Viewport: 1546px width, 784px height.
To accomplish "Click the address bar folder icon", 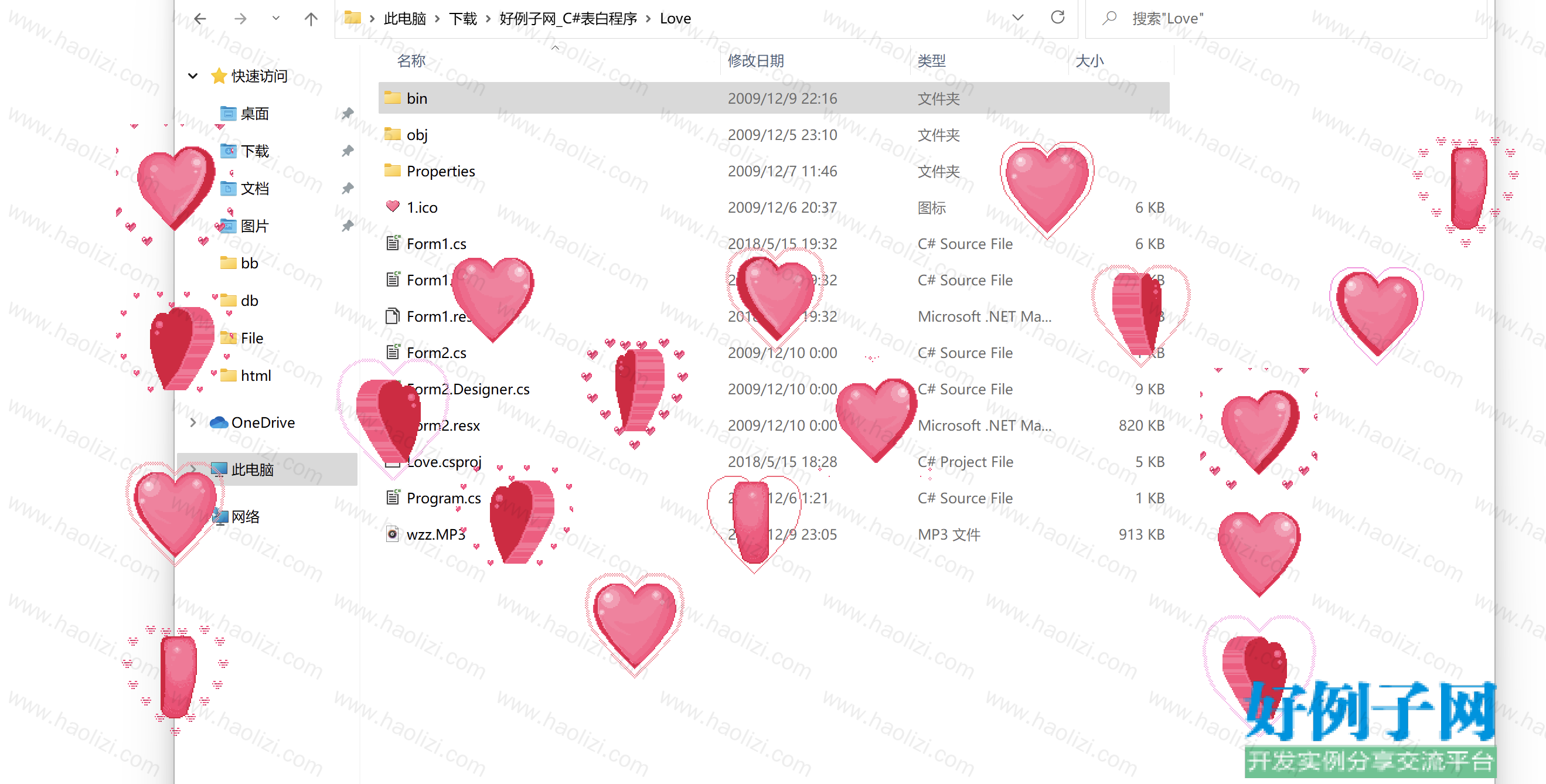I will (352, 18).
